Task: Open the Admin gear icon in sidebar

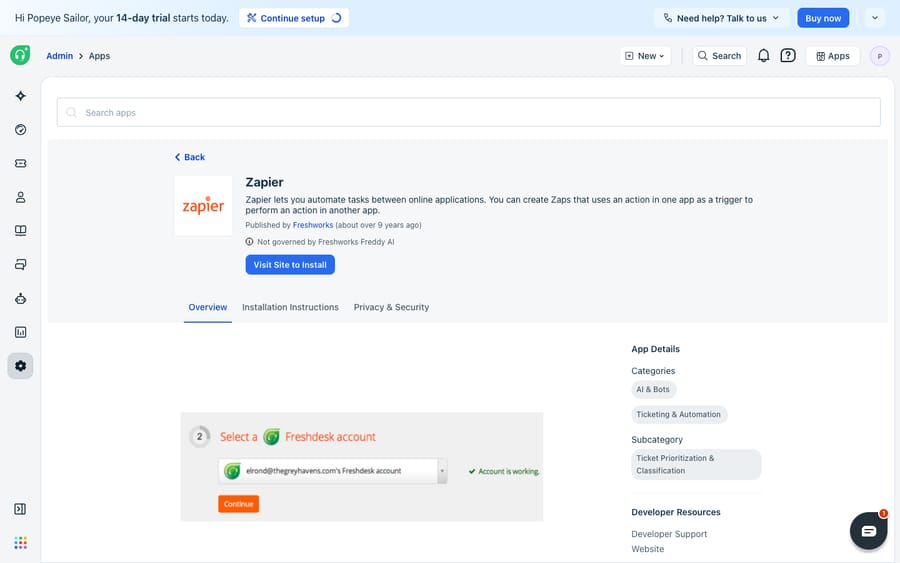Action: point(21,366)
